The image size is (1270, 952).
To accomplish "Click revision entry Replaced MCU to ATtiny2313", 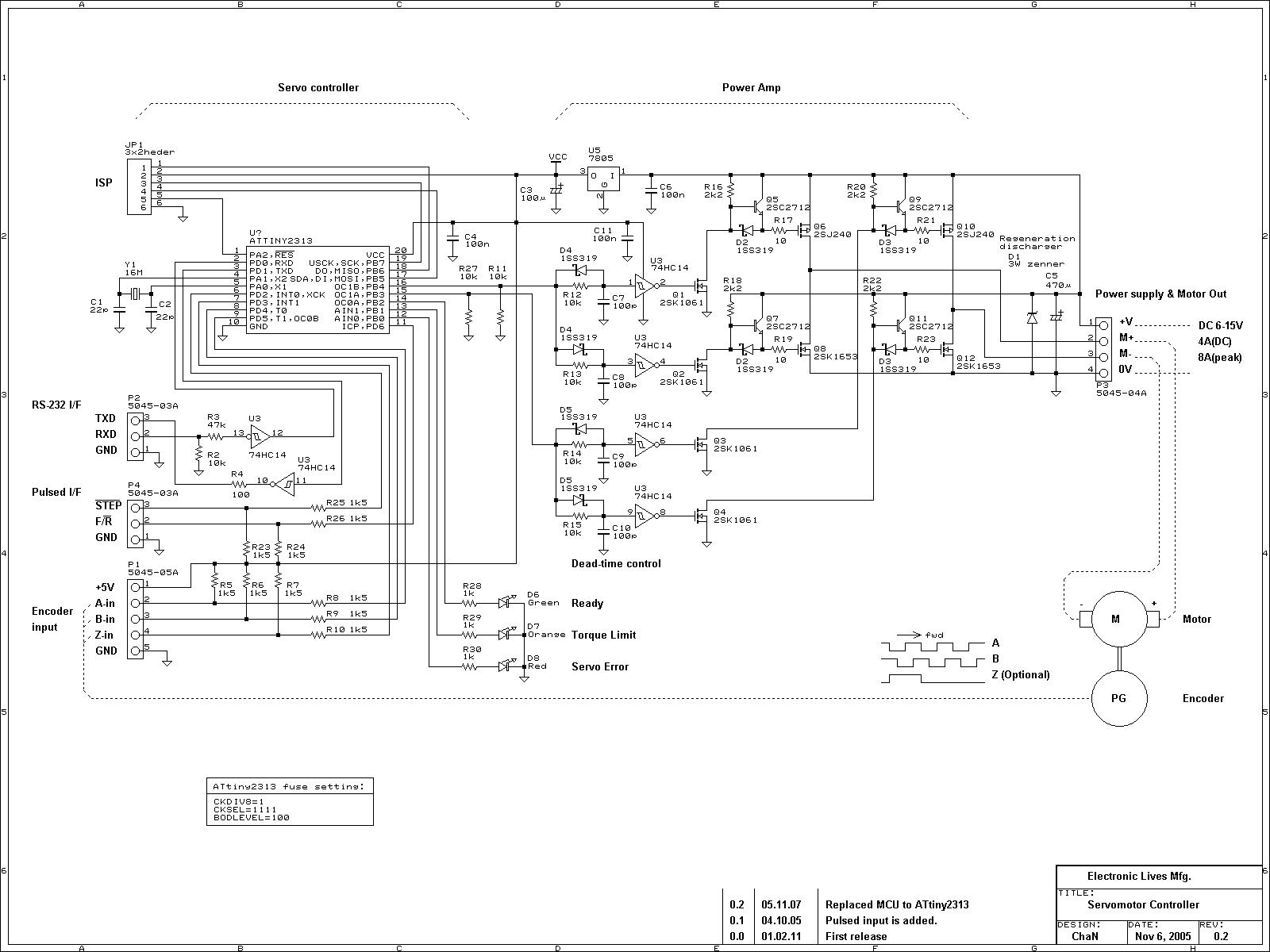I will tap(897, 904).
